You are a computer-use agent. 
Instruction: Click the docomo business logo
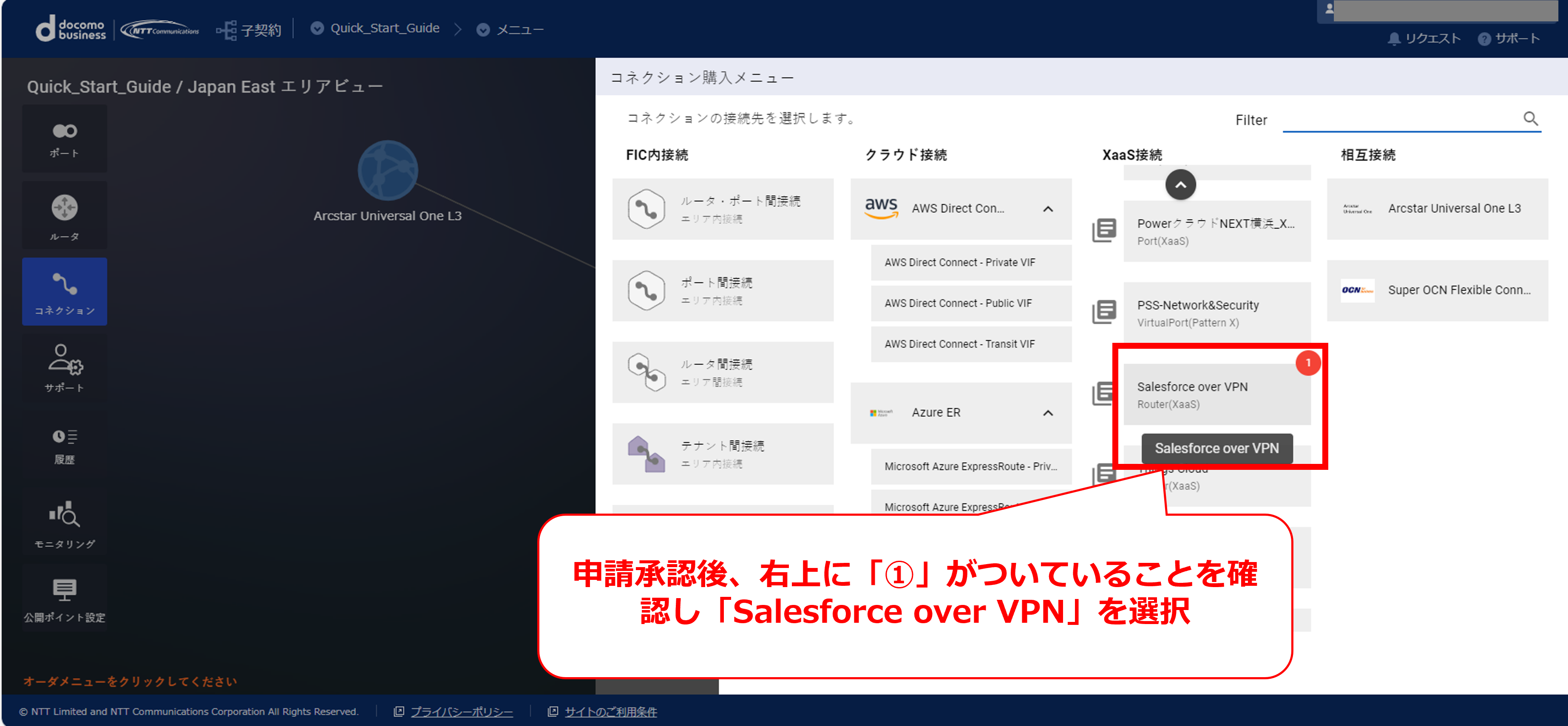71,28
